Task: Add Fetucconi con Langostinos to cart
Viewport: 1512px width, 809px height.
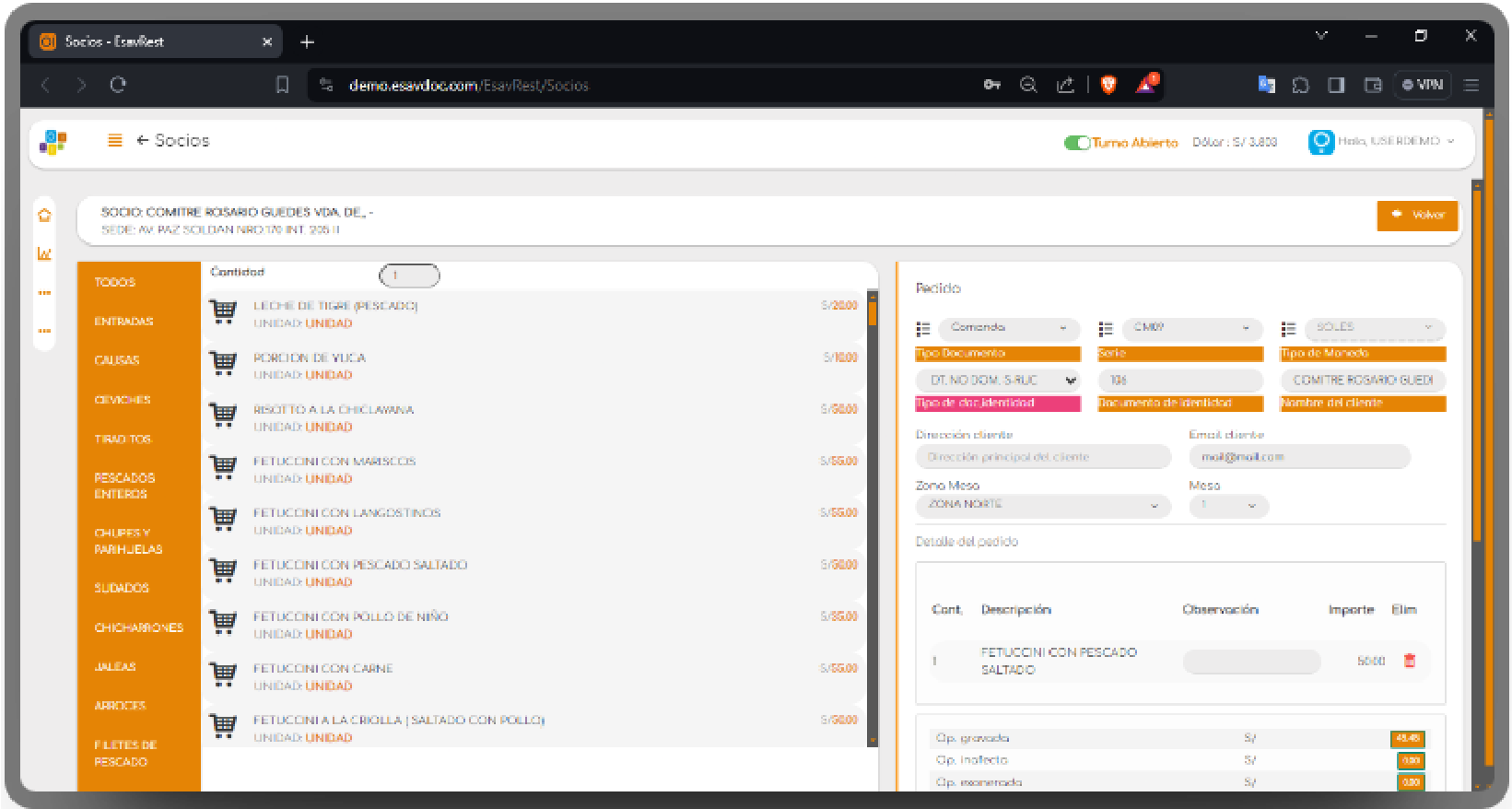Action: 223,519
